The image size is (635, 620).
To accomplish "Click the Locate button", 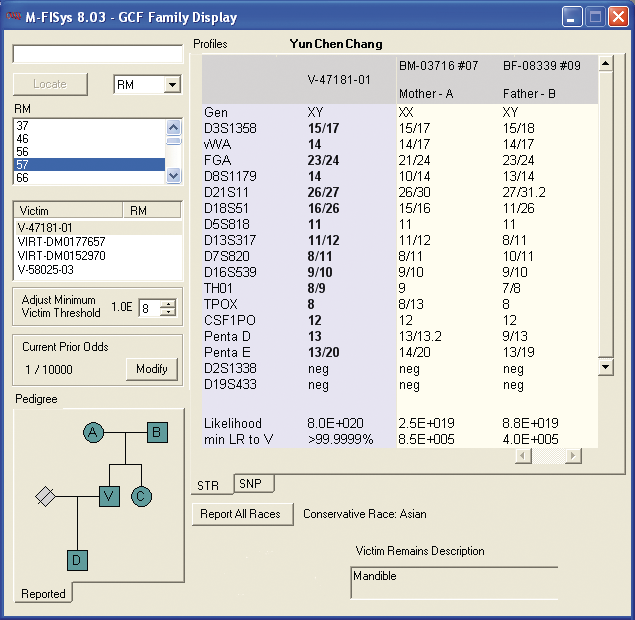I will [x=49, y=84].
